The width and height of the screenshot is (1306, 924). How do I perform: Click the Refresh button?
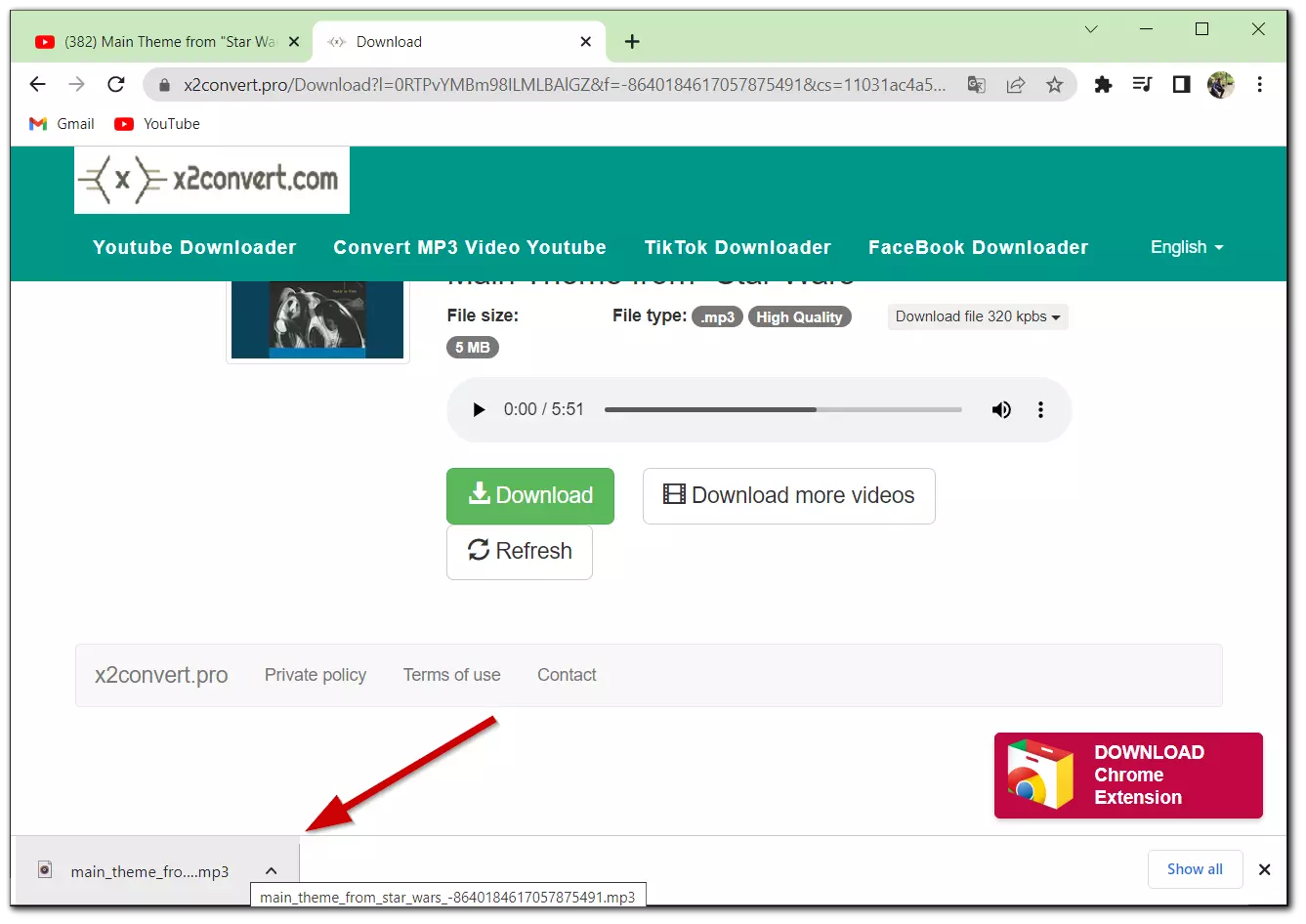click(520, 552)
